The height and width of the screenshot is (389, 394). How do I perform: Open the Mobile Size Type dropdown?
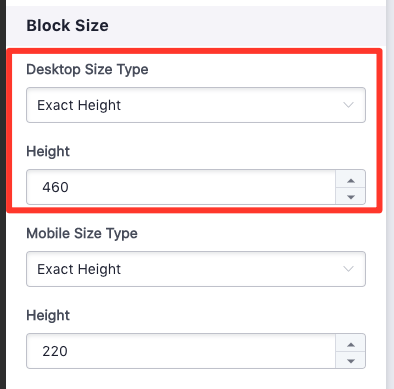tap(196, 269)
